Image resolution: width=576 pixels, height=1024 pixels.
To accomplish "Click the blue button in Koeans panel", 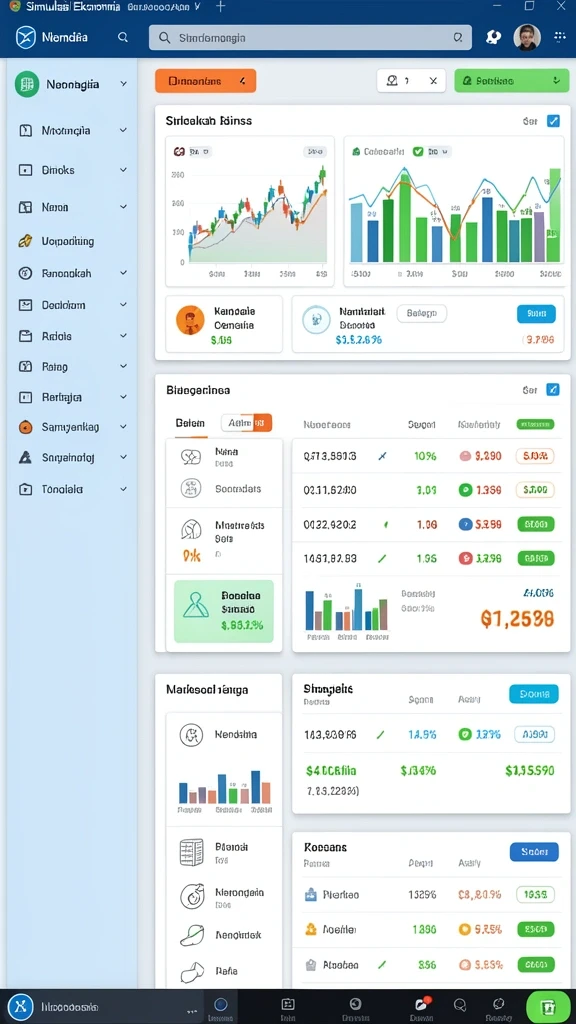I will point(534,852).
